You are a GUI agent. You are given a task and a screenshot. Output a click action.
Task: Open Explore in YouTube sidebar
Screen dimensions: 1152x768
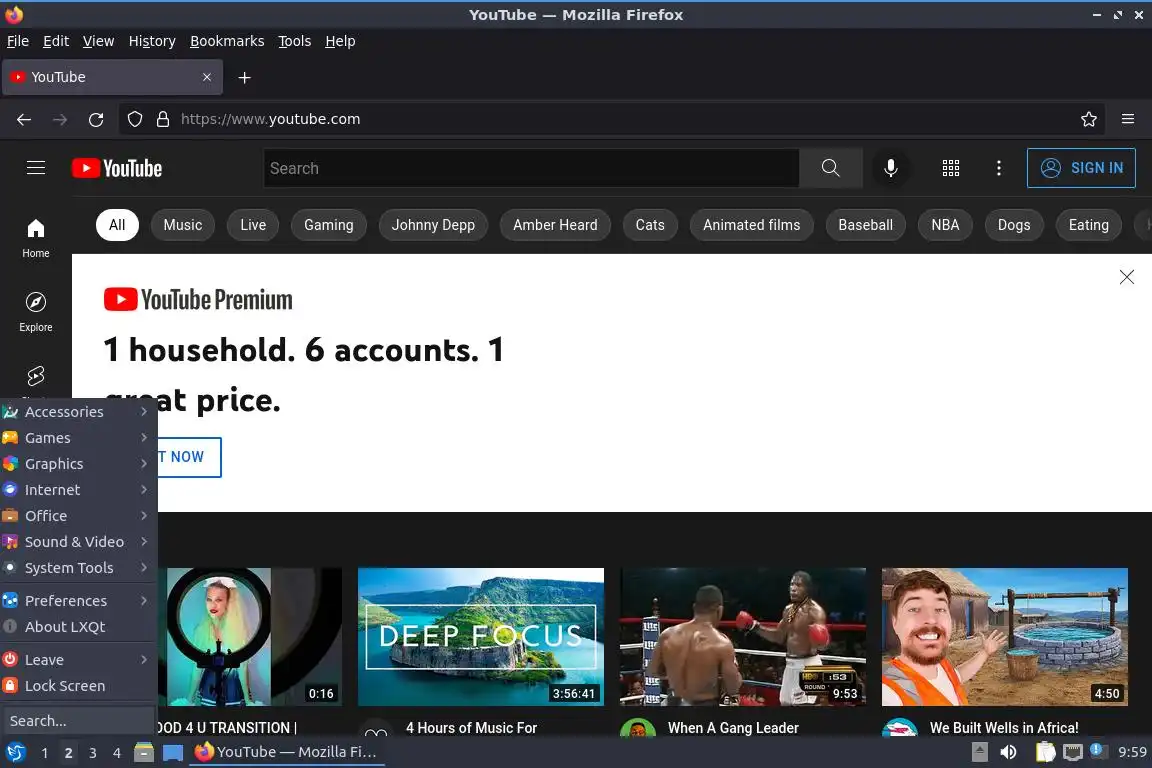coord(35,312)
